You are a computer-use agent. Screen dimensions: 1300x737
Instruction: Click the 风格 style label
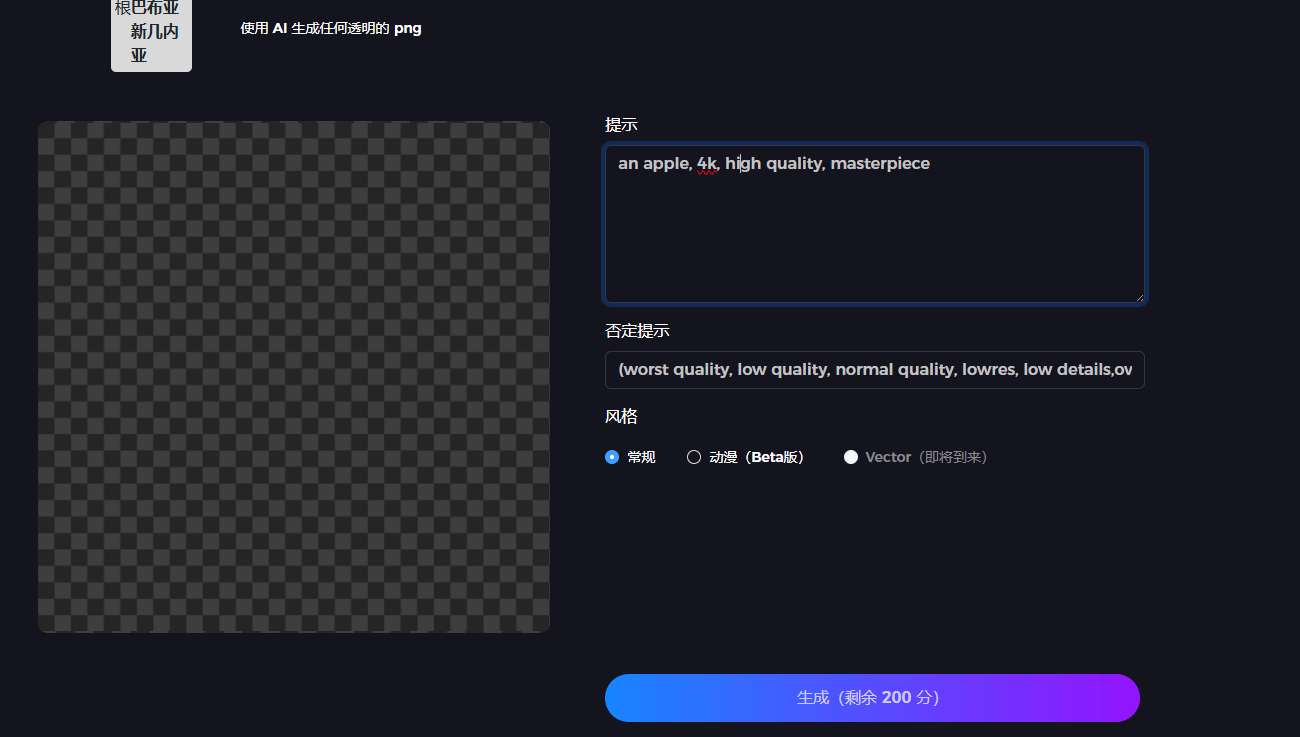(621, 416)
